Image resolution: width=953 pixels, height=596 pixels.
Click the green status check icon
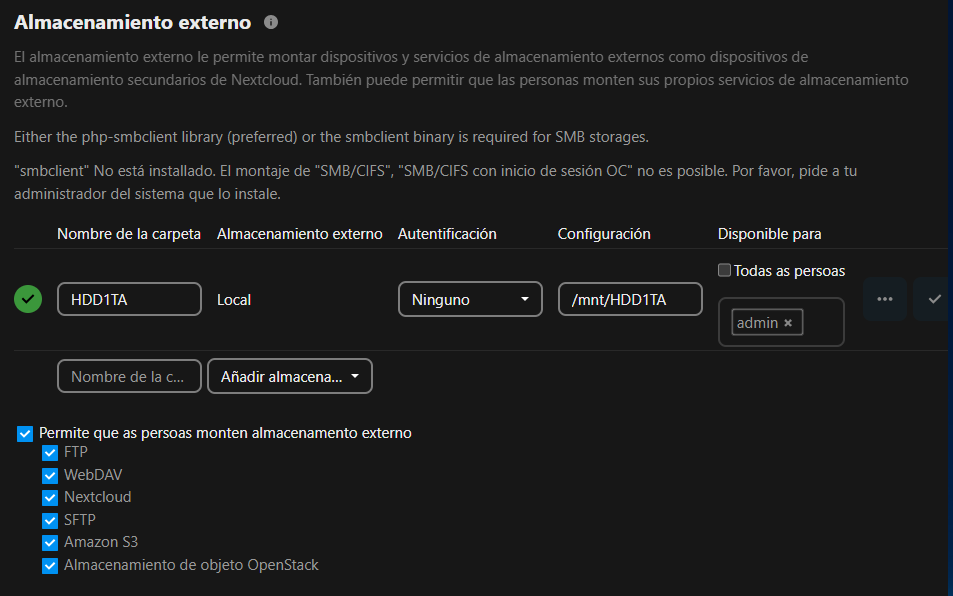28,299
